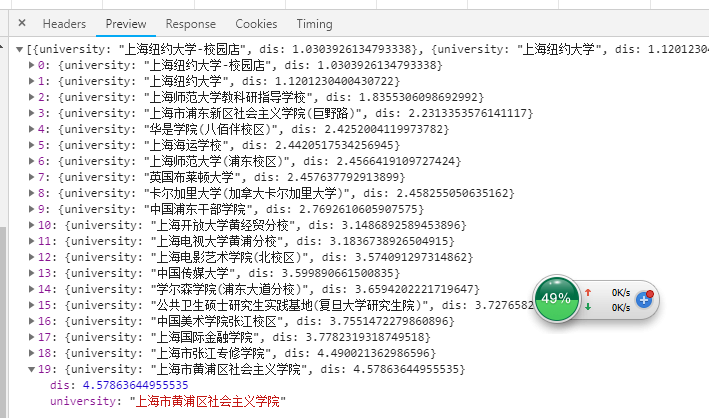
Task: Click the 49% memory usage ball
Action: (556, 299)
